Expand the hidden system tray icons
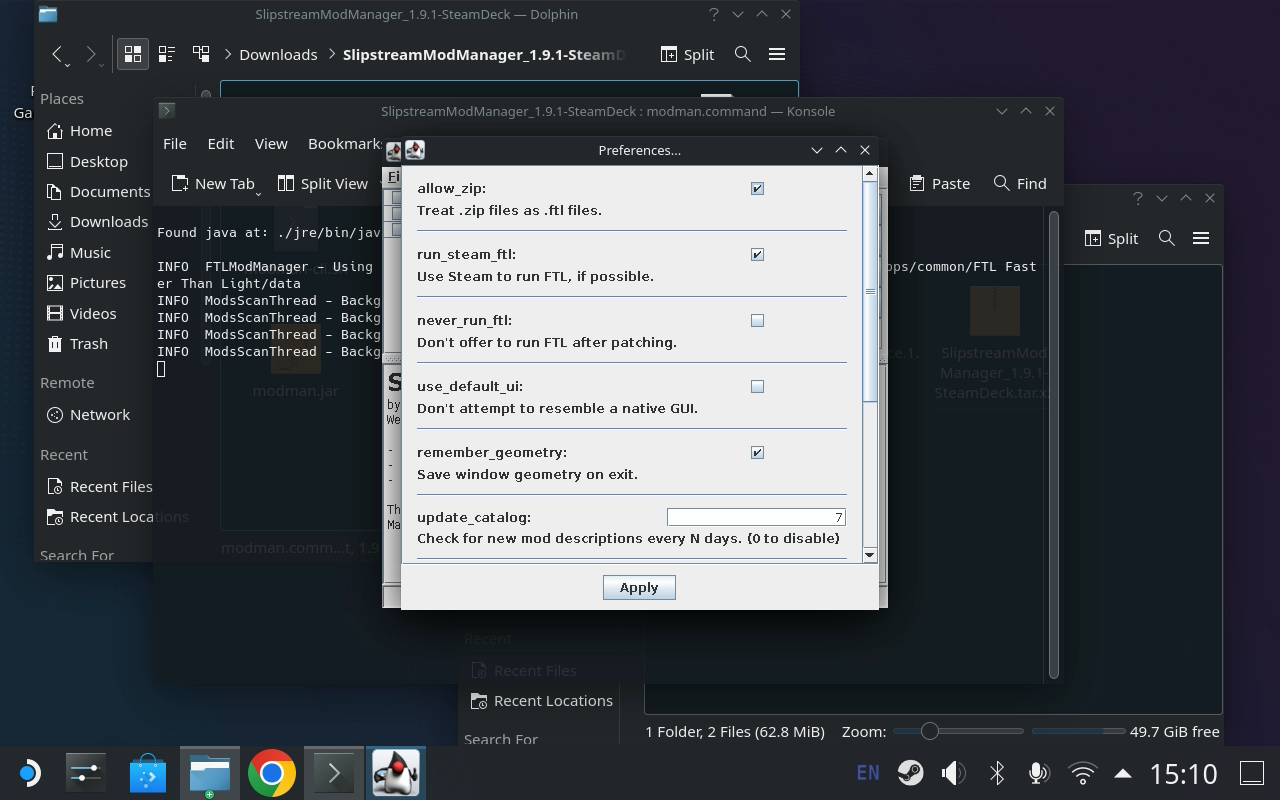 click(1123, 773)
